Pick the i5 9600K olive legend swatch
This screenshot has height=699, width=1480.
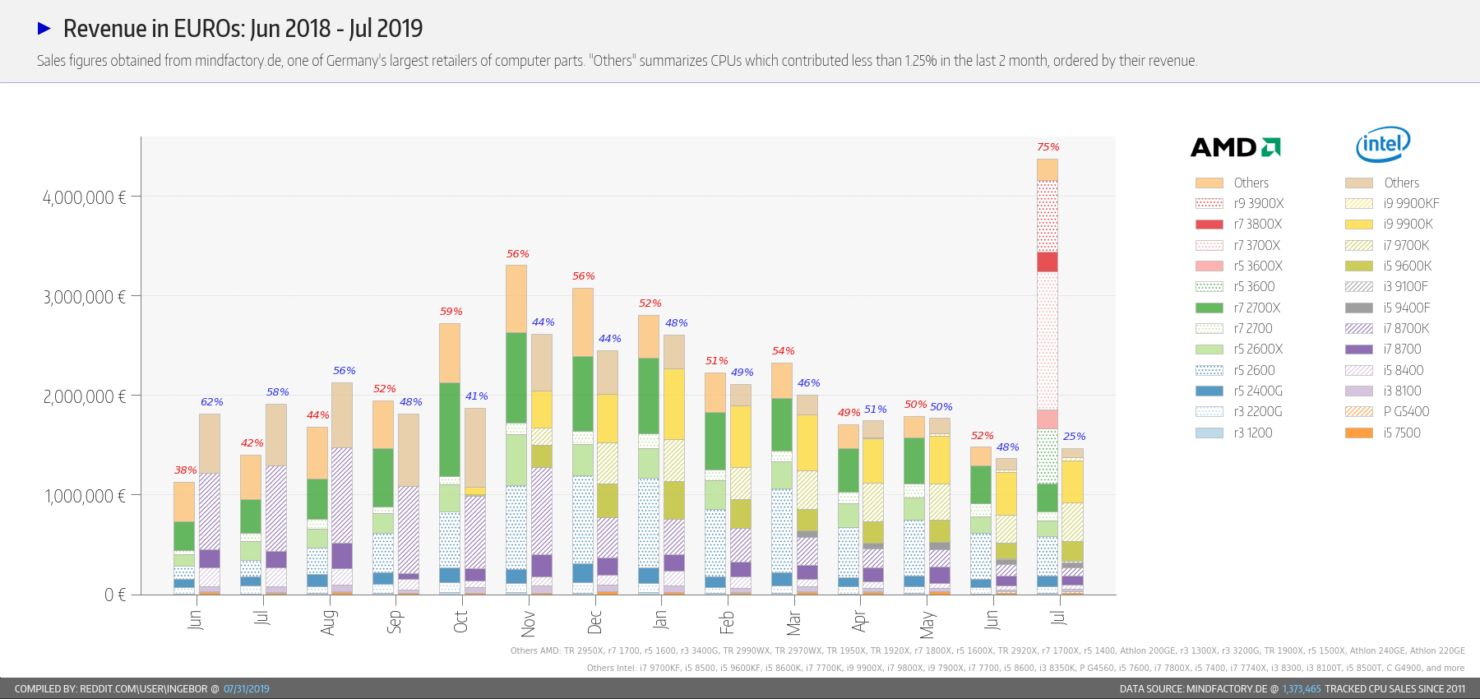1359,266
